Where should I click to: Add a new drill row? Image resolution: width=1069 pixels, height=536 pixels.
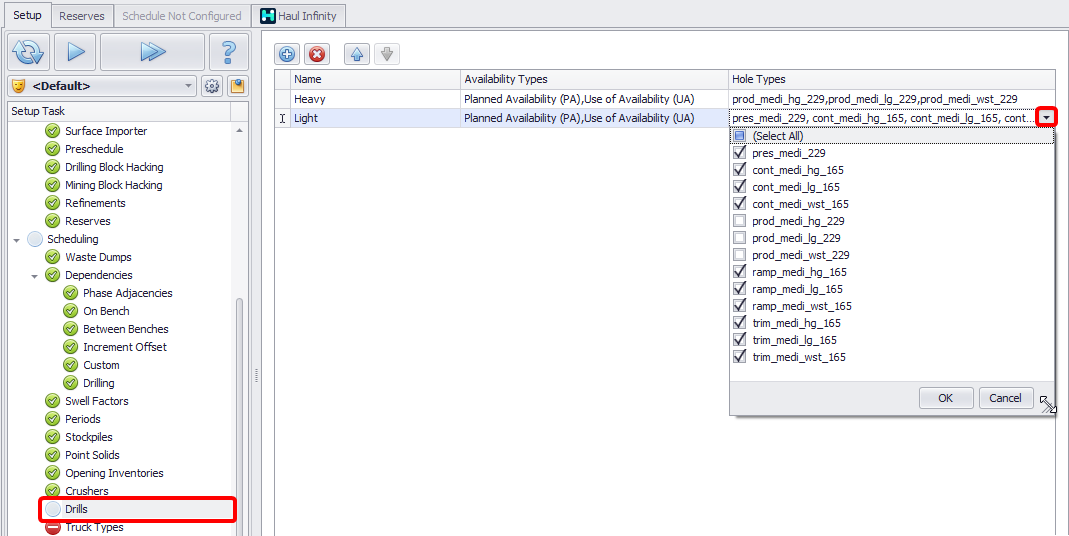coord(287,55)
